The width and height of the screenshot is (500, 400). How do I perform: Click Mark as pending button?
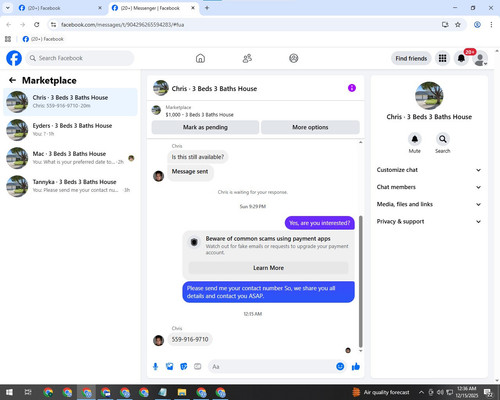[205, 127]
